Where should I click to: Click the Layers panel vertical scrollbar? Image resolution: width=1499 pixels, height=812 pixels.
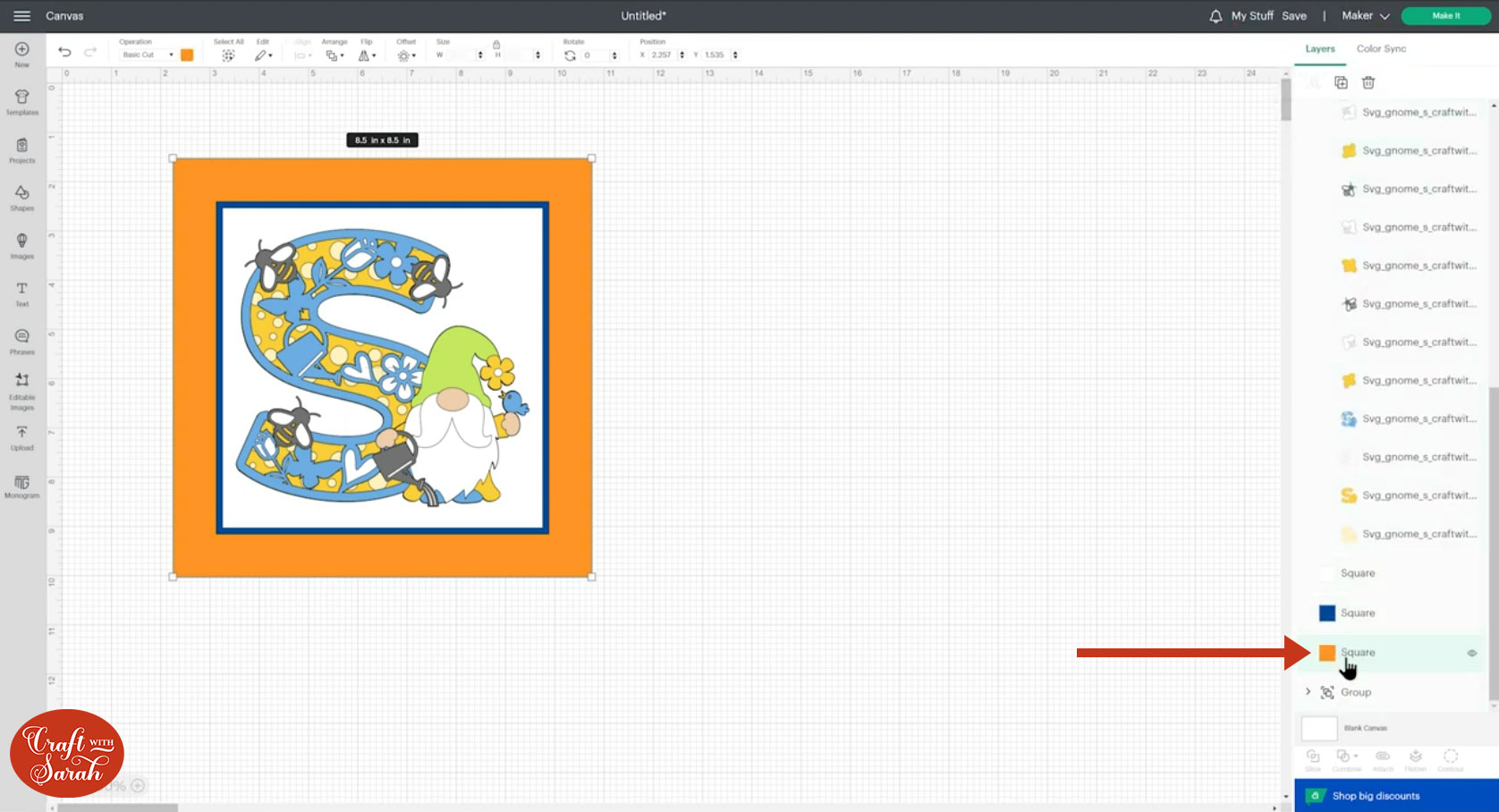pos(1493,544)
